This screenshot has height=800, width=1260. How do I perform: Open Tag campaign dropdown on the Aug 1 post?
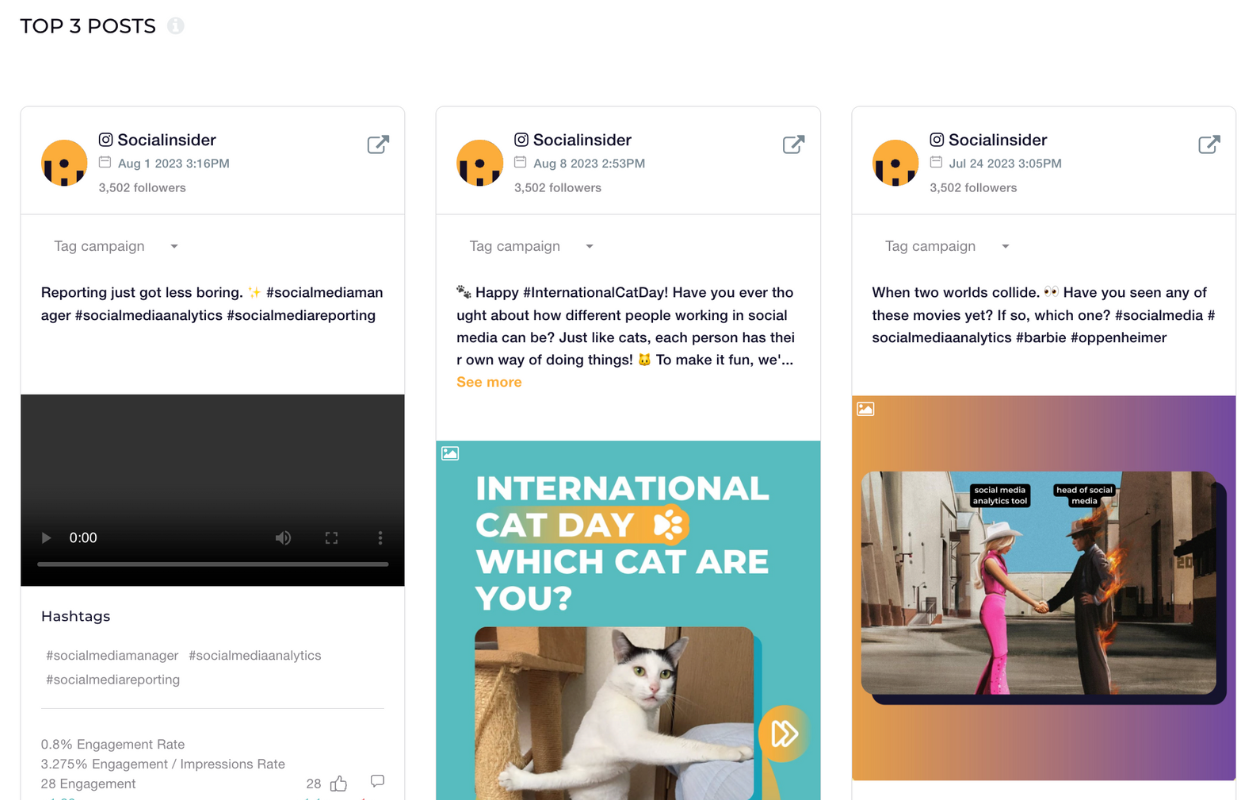[115, 246]
